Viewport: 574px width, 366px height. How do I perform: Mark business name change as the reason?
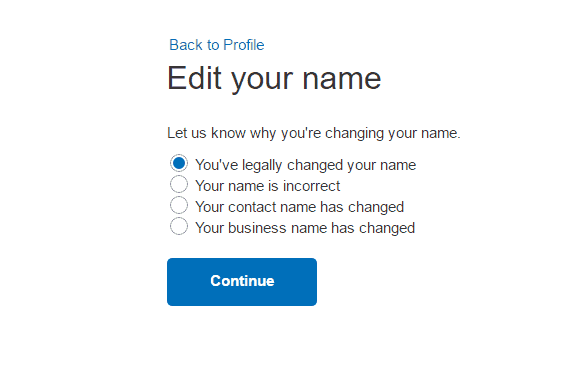pyautogui.click(x=179, y=226)
